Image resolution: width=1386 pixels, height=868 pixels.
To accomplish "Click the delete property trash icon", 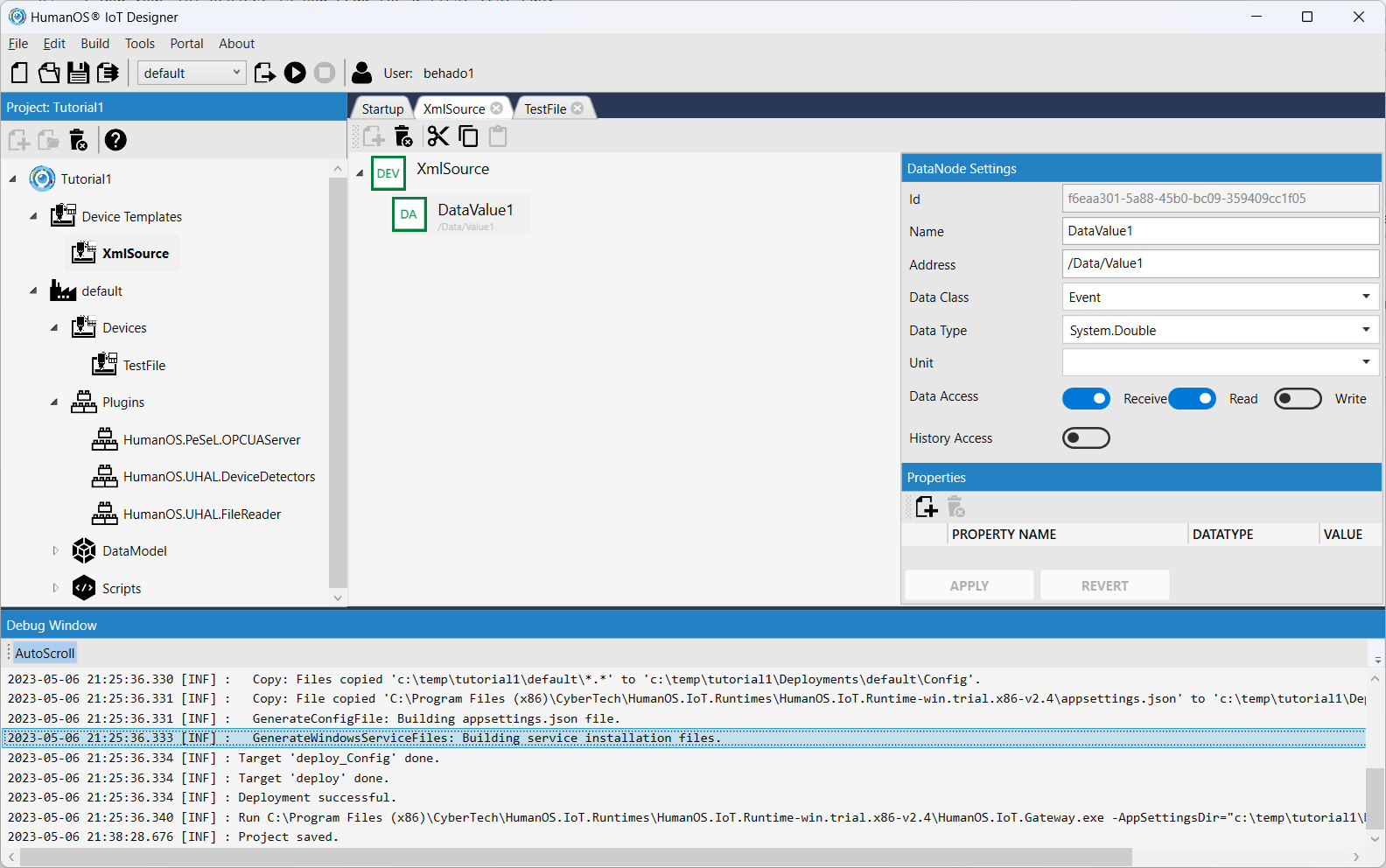I will (956, 507).
